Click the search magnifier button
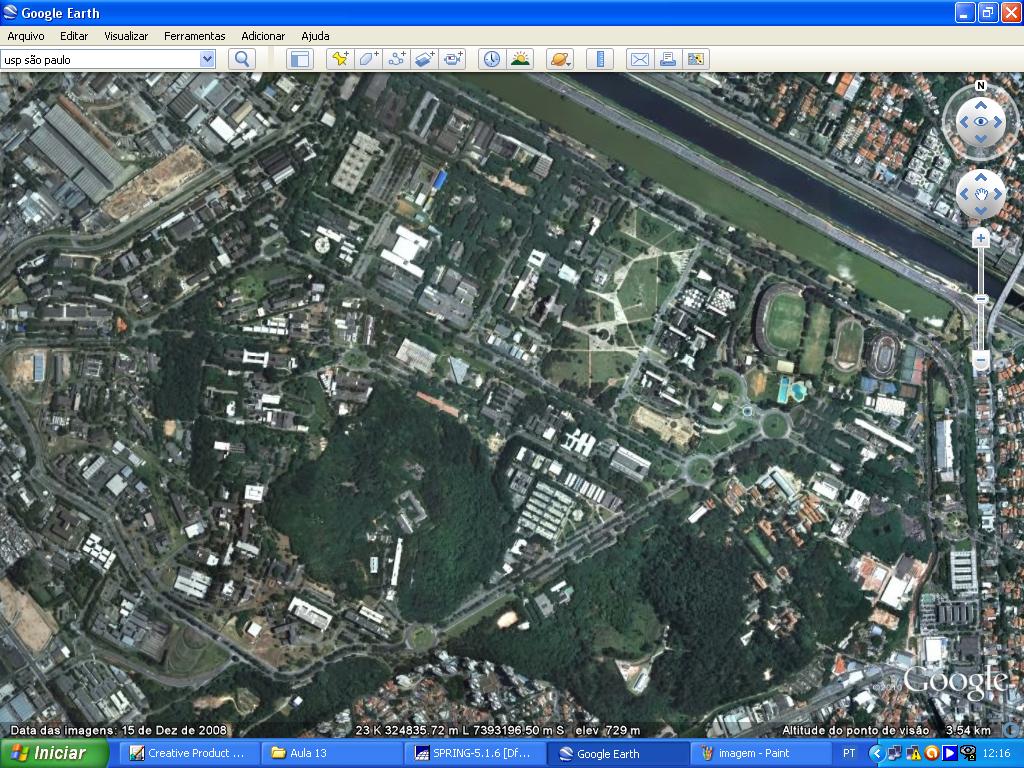 tap(242, 59)
